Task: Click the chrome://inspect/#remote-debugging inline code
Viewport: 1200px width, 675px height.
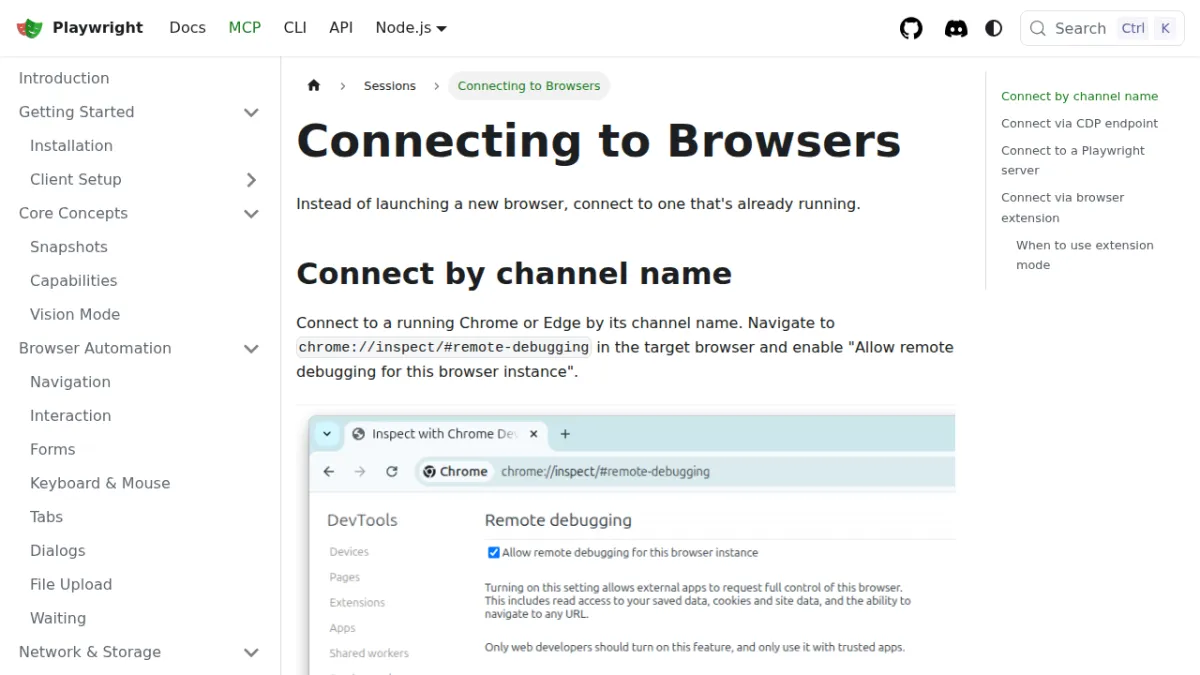Action: click(x=444, y=347)
